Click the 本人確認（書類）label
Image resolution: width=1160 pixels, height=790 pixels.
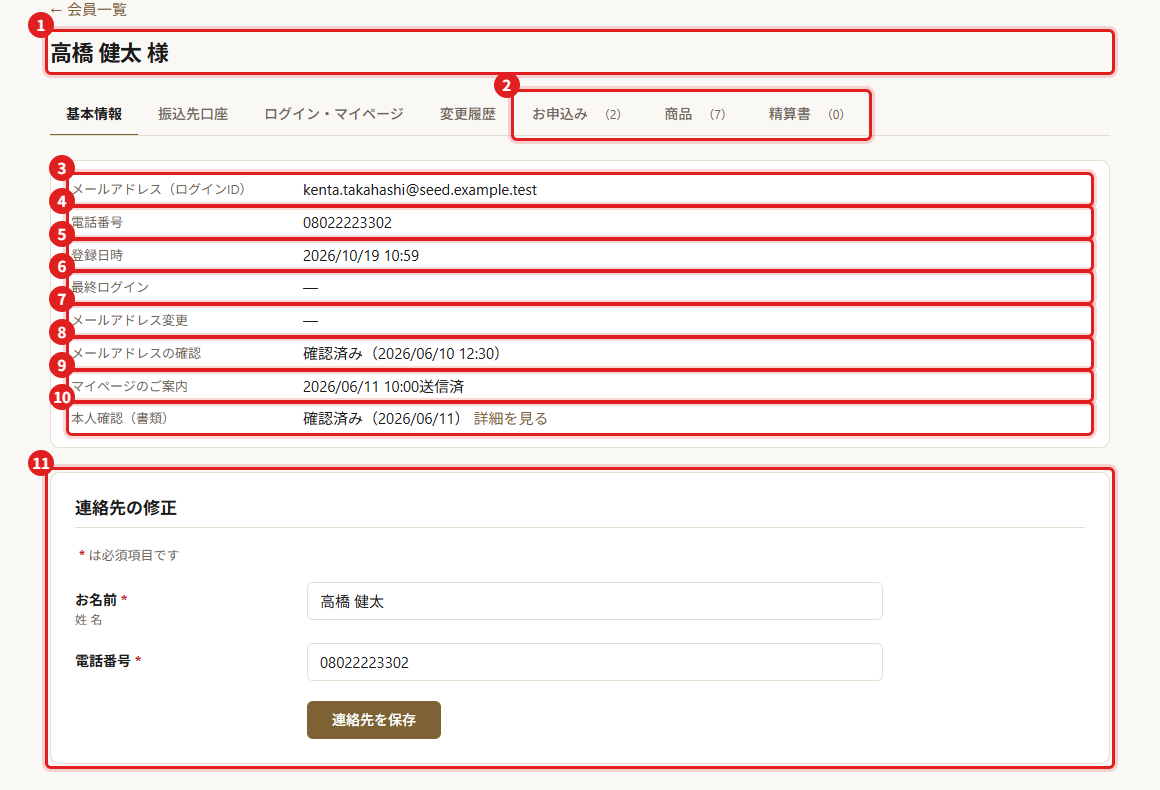pyautogui.click(x=123, y=418)
